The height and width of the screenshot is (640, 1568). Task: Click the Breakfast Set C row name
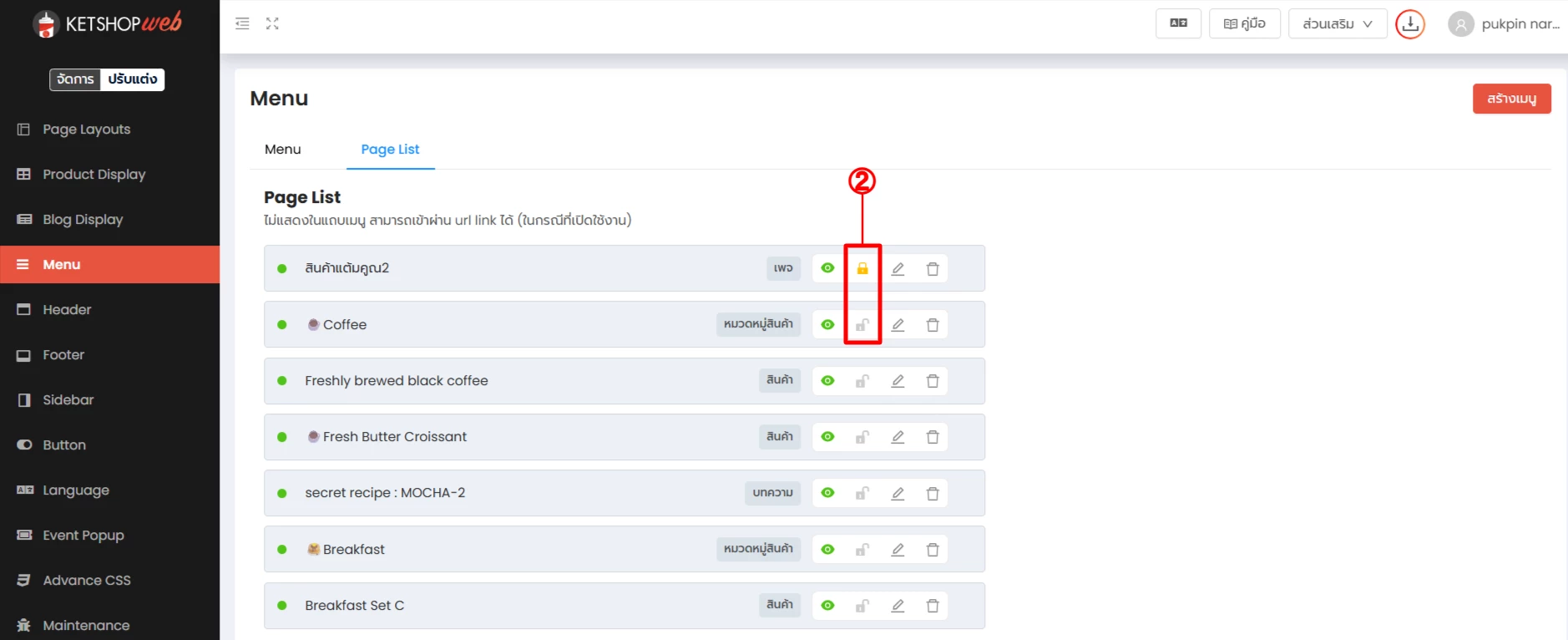[354, 605]
